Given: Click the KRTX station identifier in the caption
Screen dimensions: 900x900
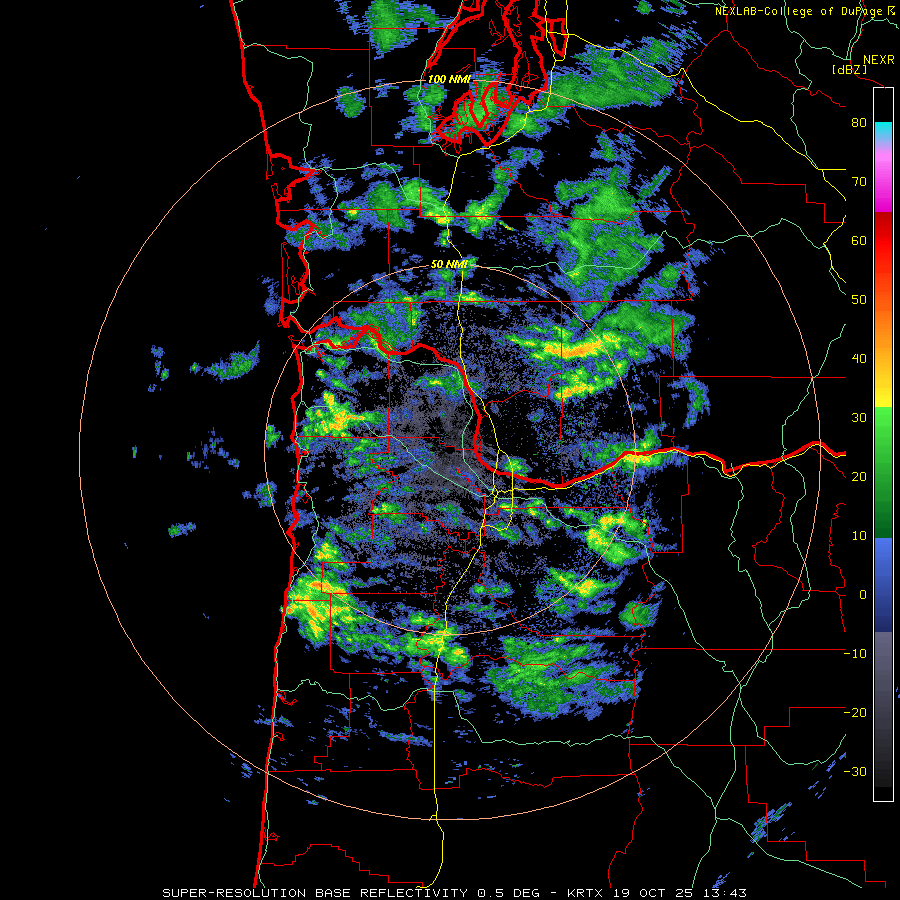Looking at the screenshot, I should (587, 893).
